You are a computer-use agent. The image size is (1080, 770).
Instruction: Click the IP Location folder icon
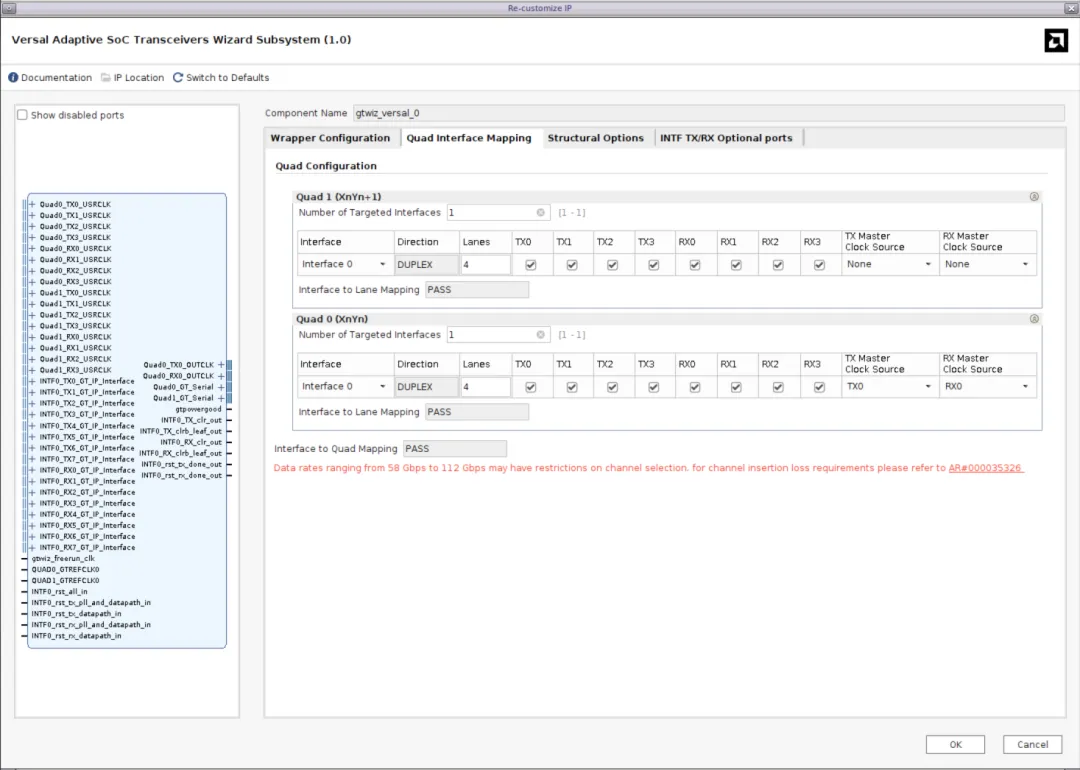[x=105, y=78]
